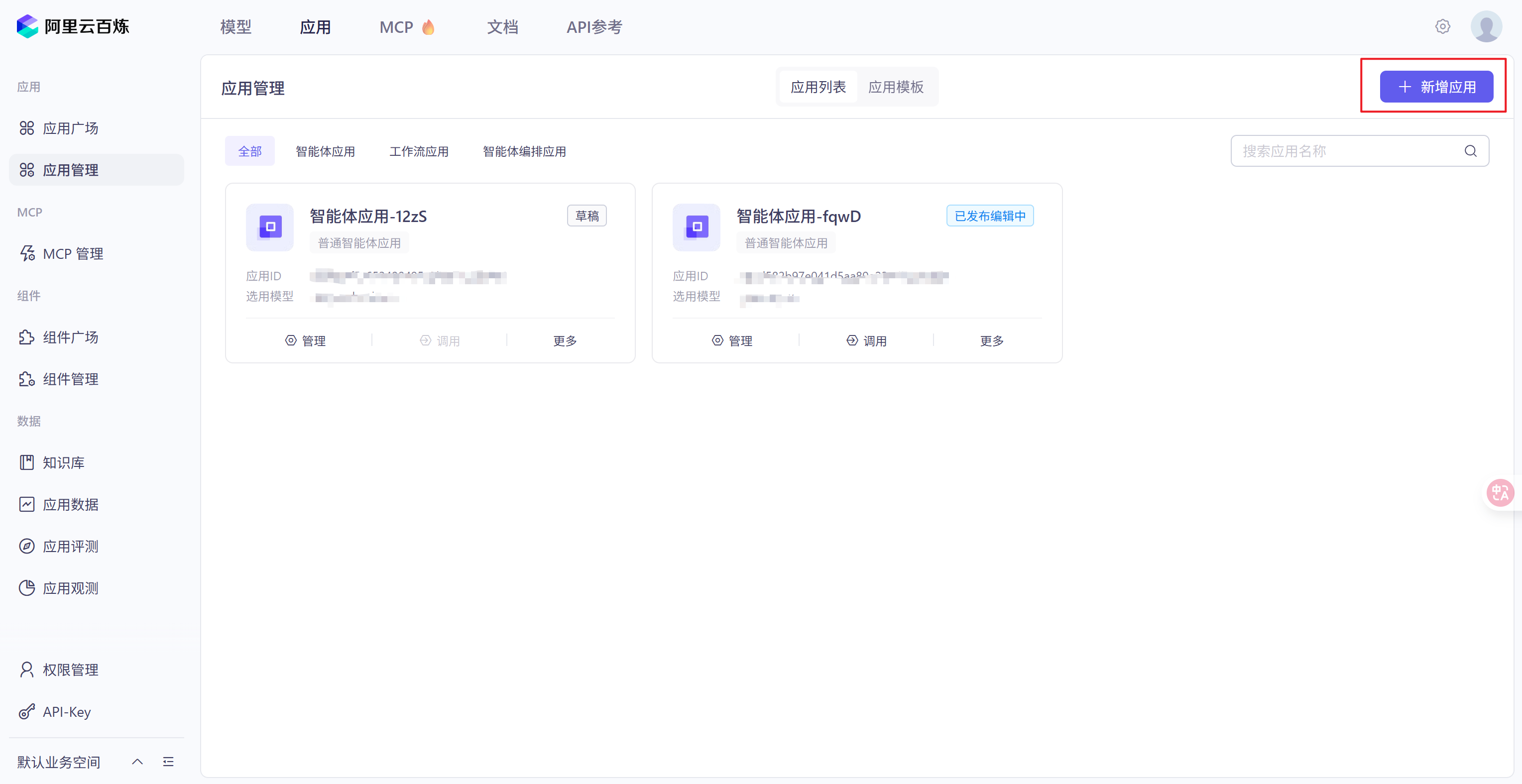
Task: Click the 智能体应用-12zS app icon
Action: tap(270, 227)
